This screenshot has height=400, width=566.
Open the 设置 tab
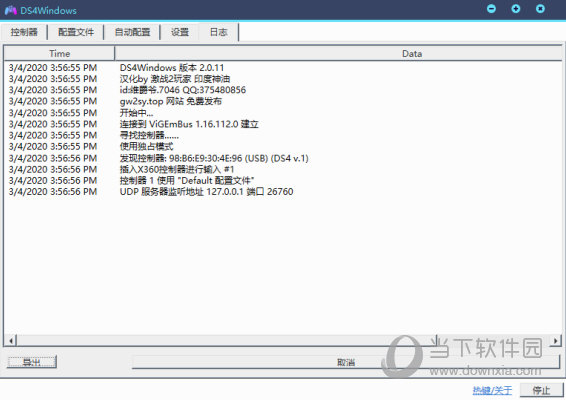coord(180,32)
